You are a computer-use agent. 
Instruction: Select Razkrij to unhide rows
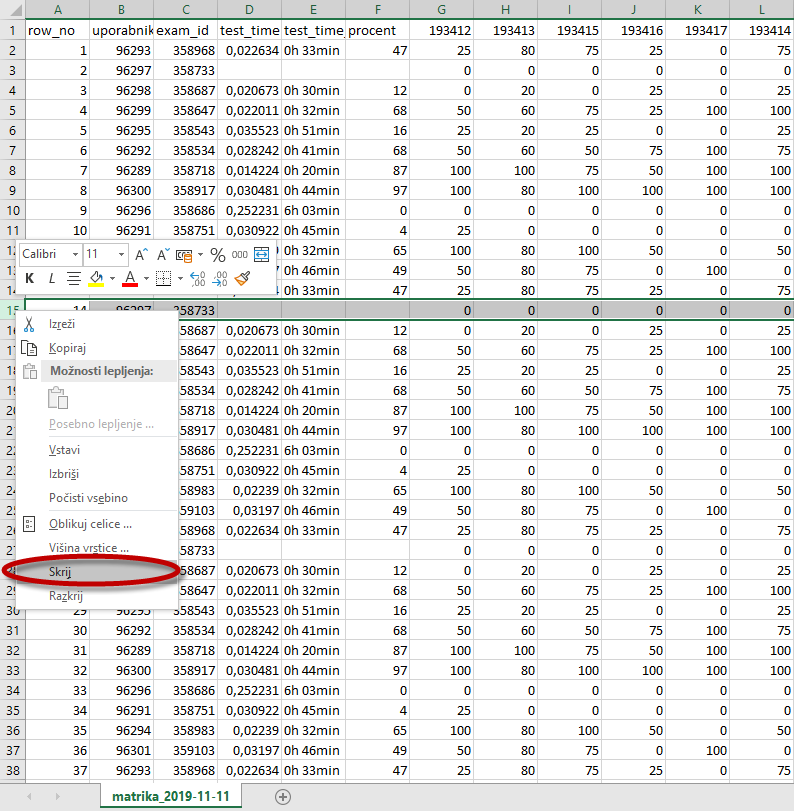tap(97, 596)
